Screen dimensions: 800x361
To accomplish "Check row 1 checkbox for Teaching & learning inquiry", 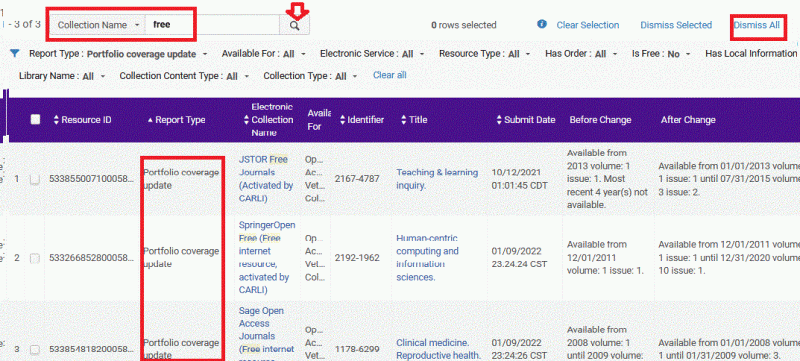I will pyautogui.click(x=35, y=179).
